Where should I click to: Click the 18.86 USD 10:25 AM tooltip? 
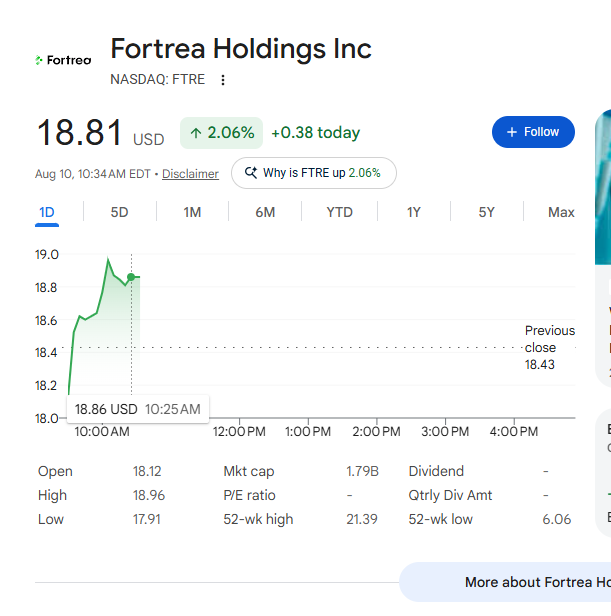138,409
